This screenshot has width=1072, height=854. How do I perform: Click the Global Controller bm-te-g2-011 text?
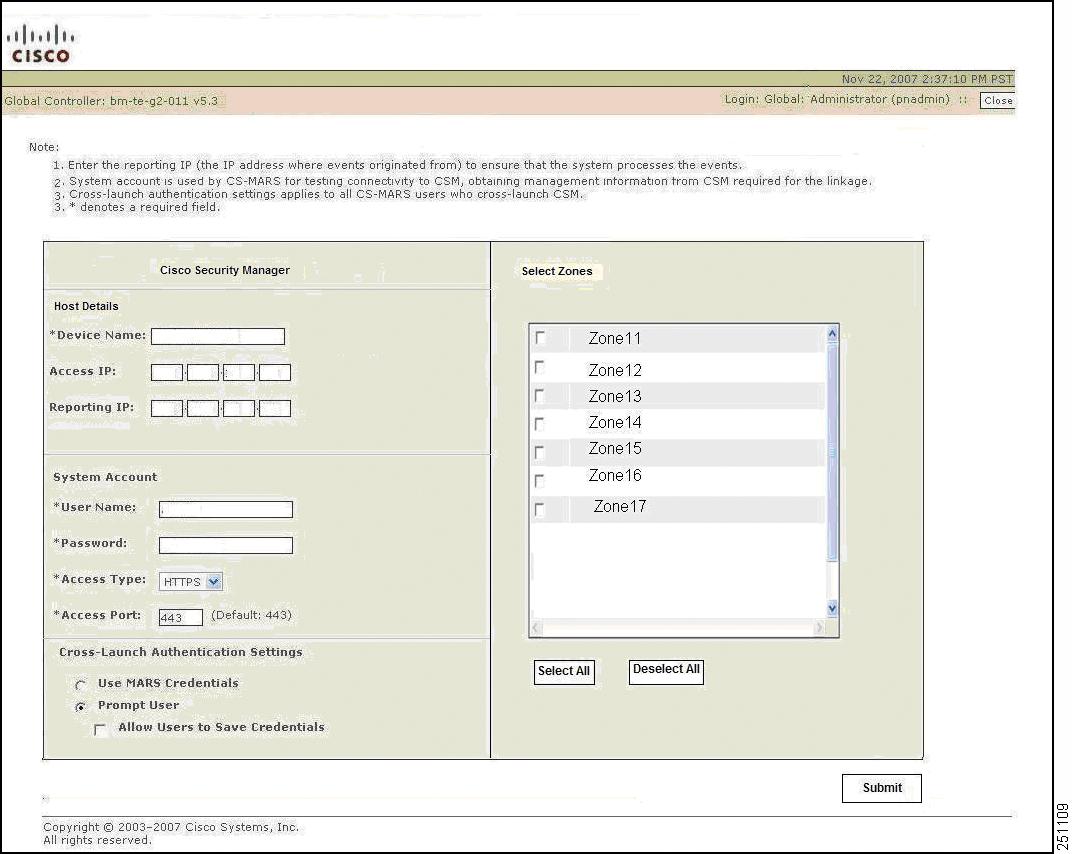(111, 101)
